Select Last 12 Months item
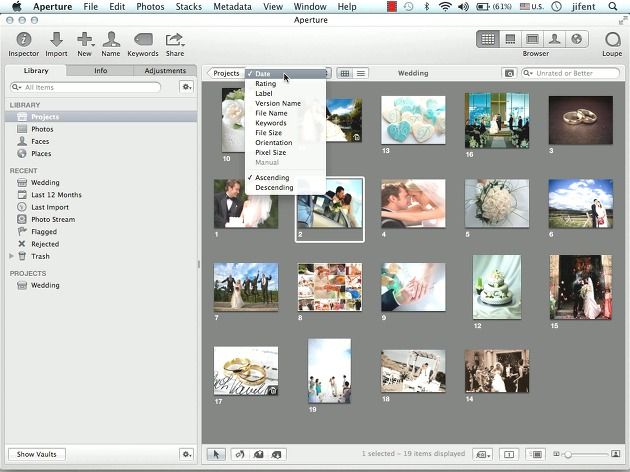The width and height of the screenshot is (630, 472). (x=56, y=195)
